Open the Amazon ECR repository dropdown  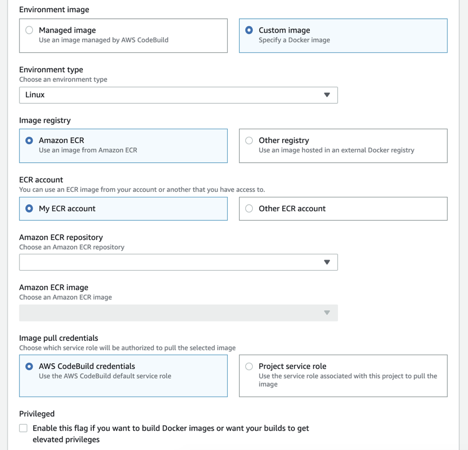pyautogui.click(x=178, y=262)
